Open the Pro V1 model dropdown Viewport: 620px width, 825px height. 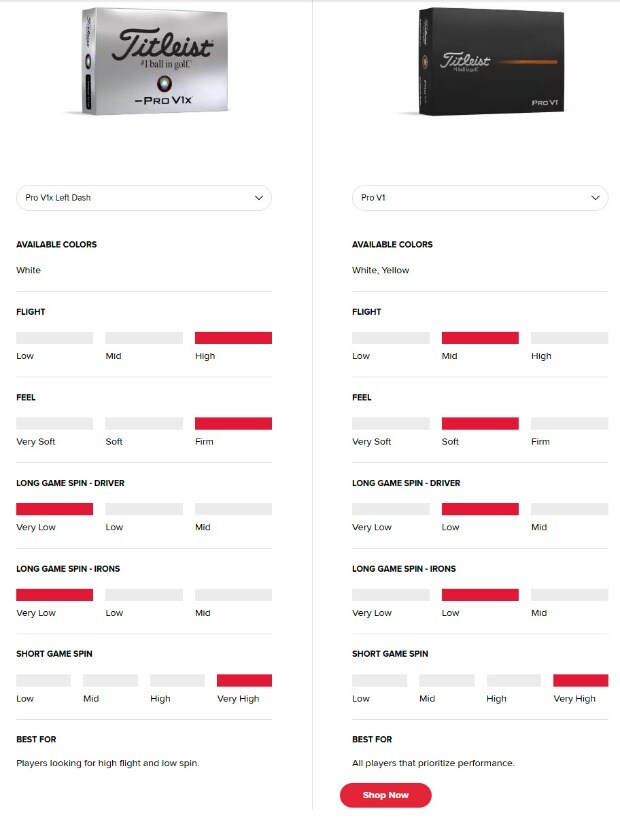(480, 198)
